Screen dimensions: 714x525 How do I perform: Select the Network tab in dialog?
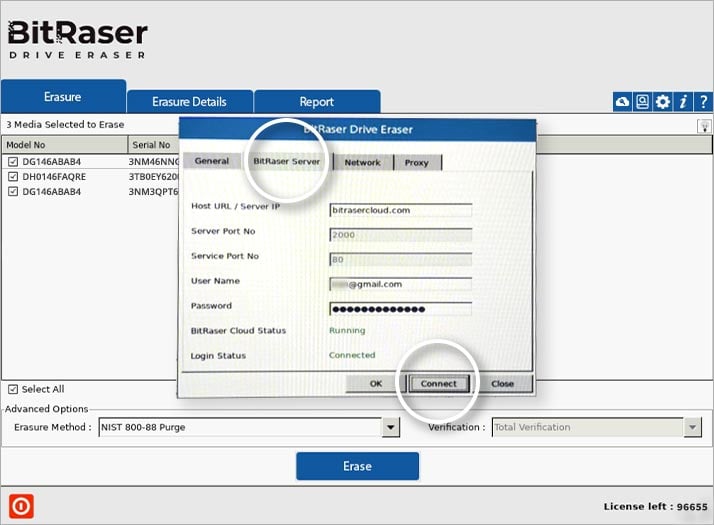[x=363, y=163]
